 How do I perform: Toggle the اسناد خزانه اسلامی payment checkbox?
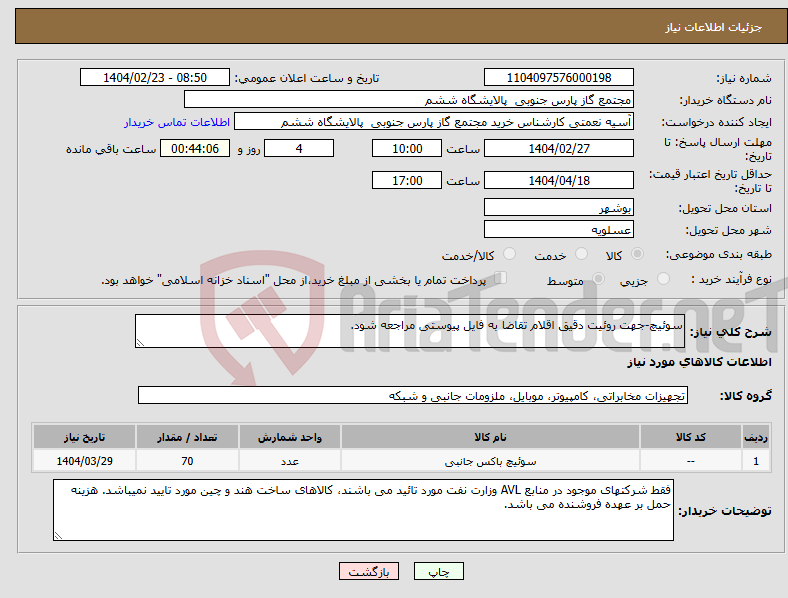[501, 278]
